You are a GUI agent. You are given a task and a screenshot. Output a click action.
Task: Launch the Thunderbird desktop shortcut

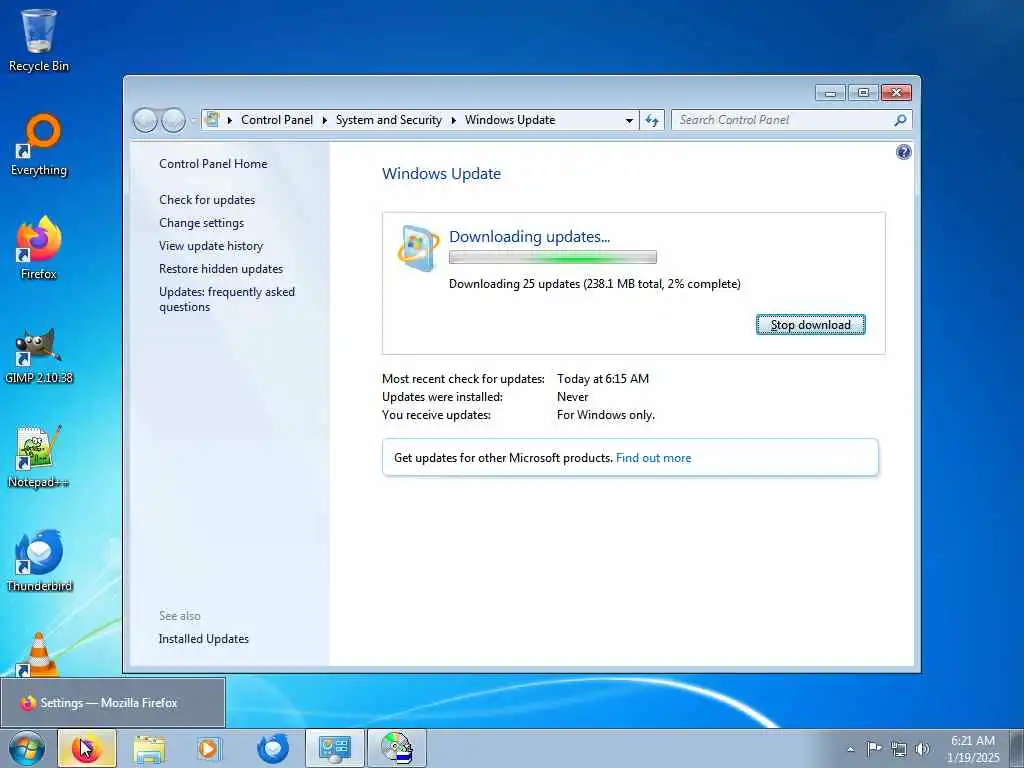(x=39, y=560)
